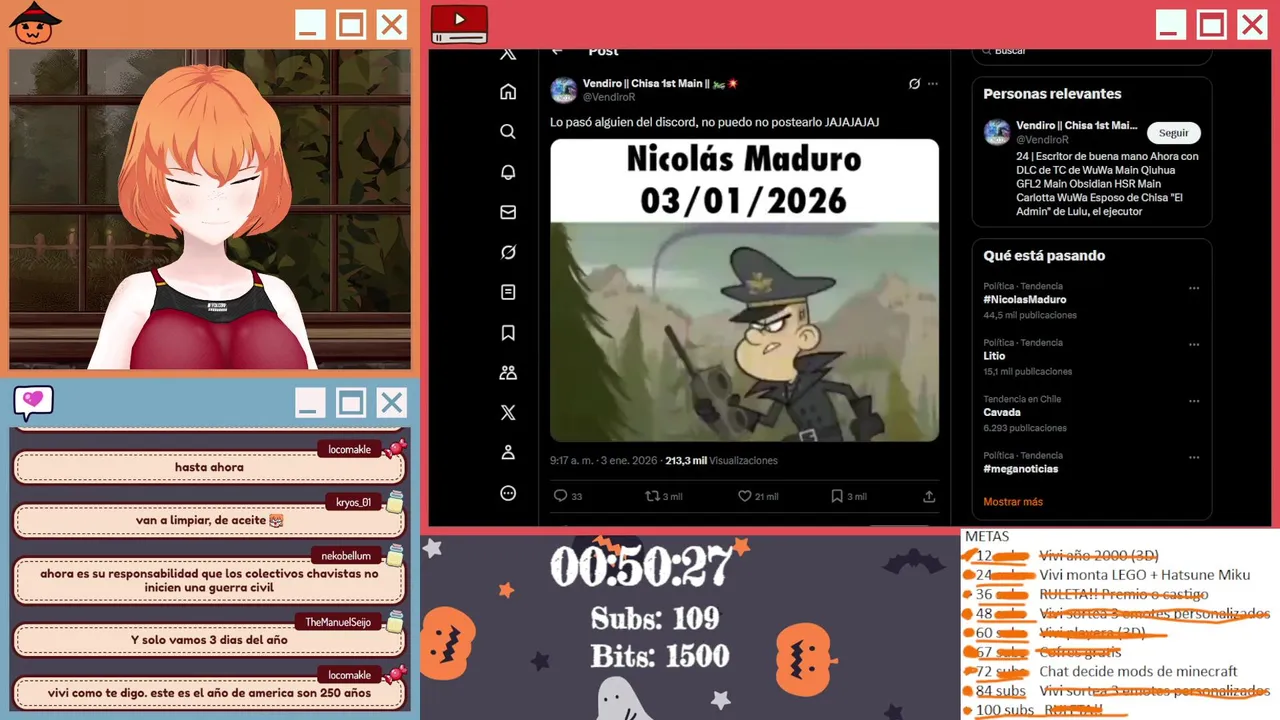Click the @VendiroR handle on the post

coord(609,97)
